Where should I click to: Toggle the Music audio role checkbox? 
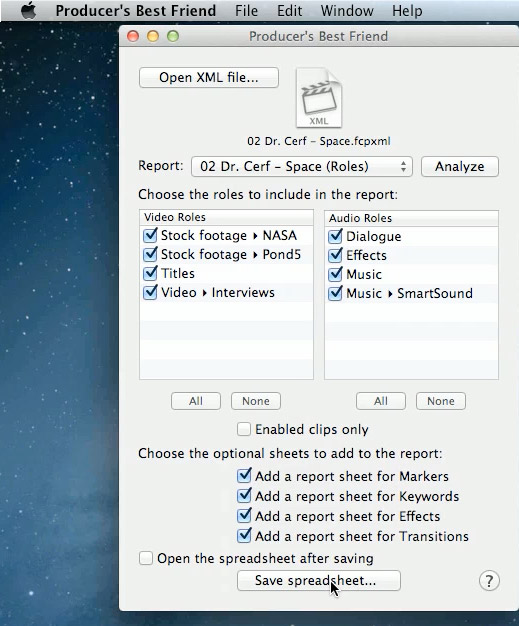pyautogui.click(x=335, y=274)
